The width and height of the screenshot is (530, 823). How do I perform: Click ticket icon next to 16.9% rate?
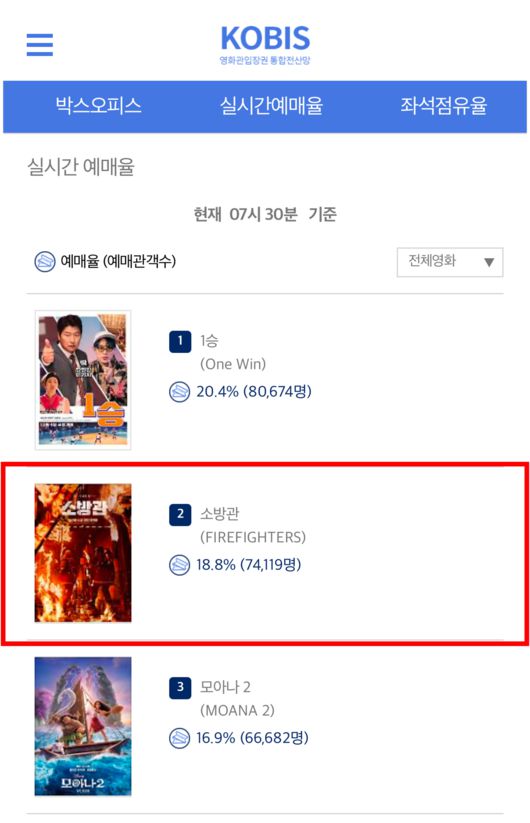click(179, 738)
